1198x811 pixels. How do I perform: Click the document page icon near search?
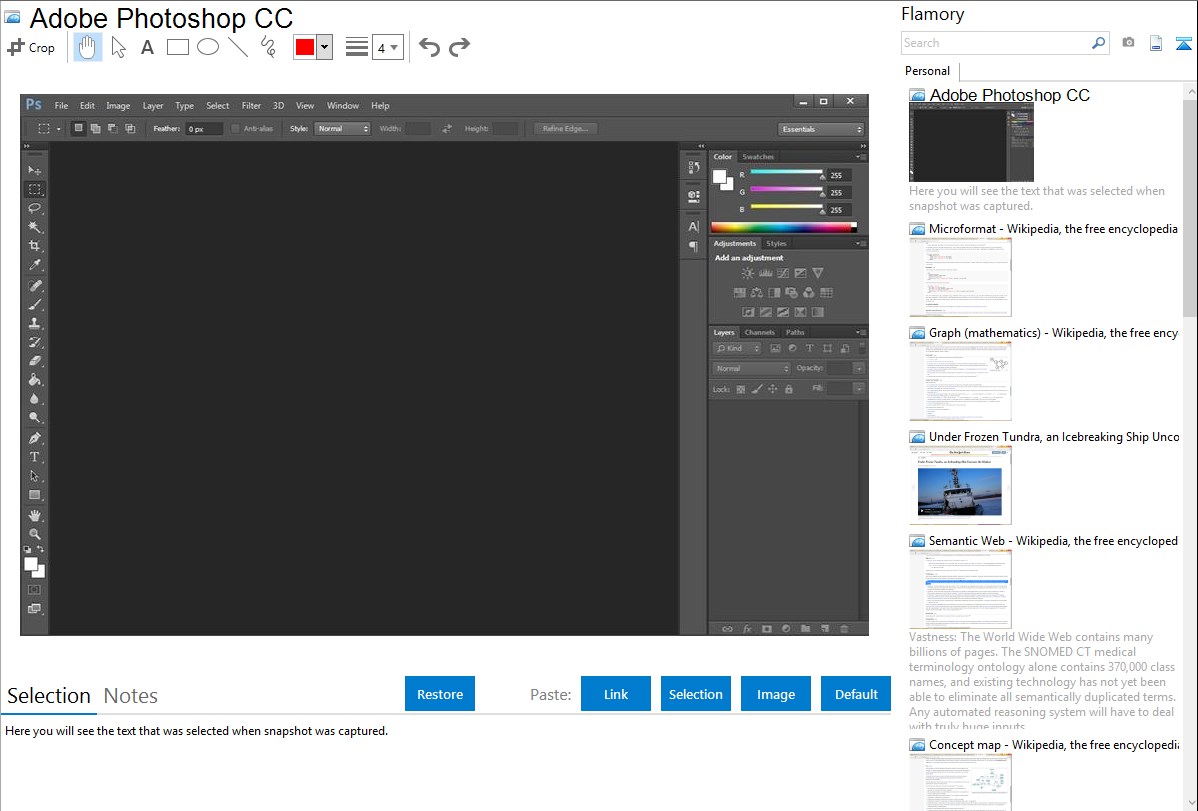1156,43
